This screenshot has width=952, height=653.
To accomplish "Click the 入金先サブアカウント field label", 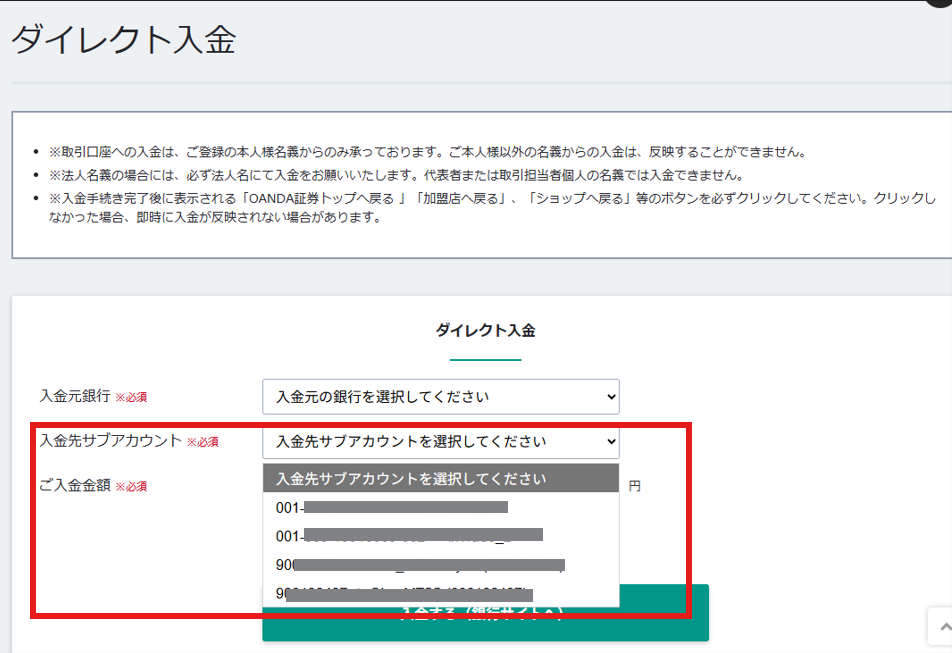I will (110, 441).
